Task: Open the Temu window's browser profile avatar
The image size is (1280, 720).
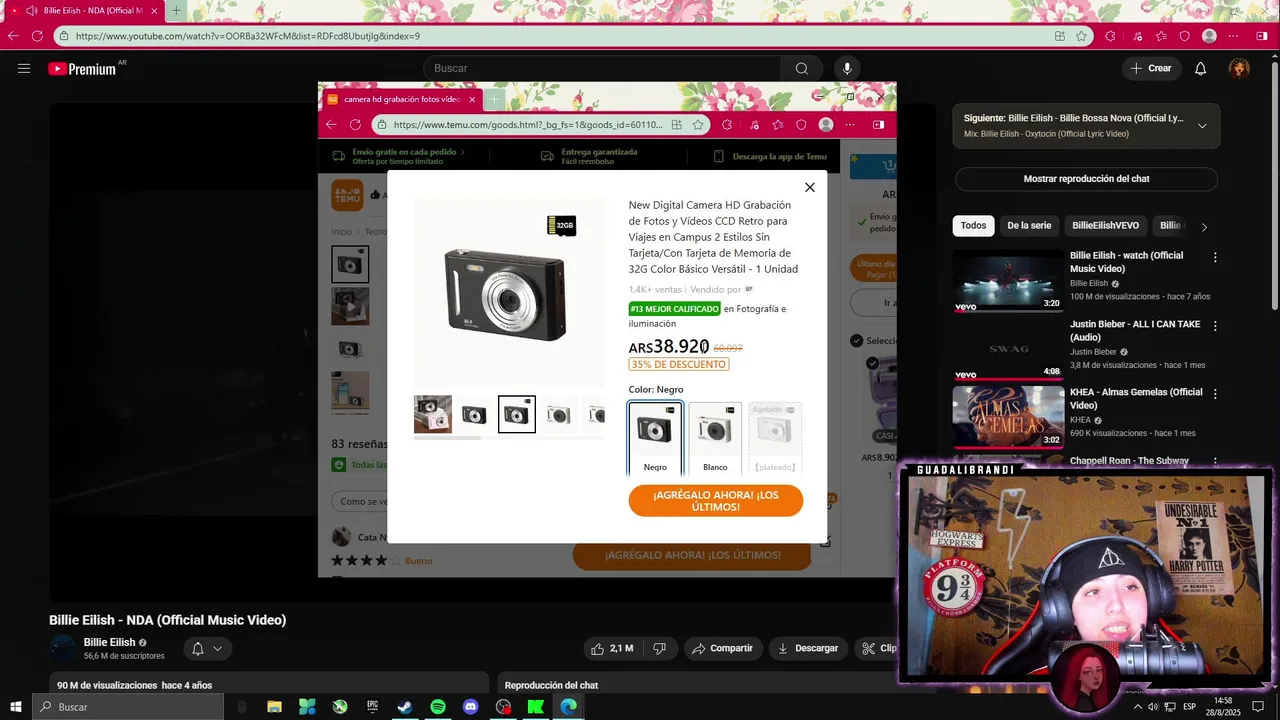Action: tap(826, 125)
